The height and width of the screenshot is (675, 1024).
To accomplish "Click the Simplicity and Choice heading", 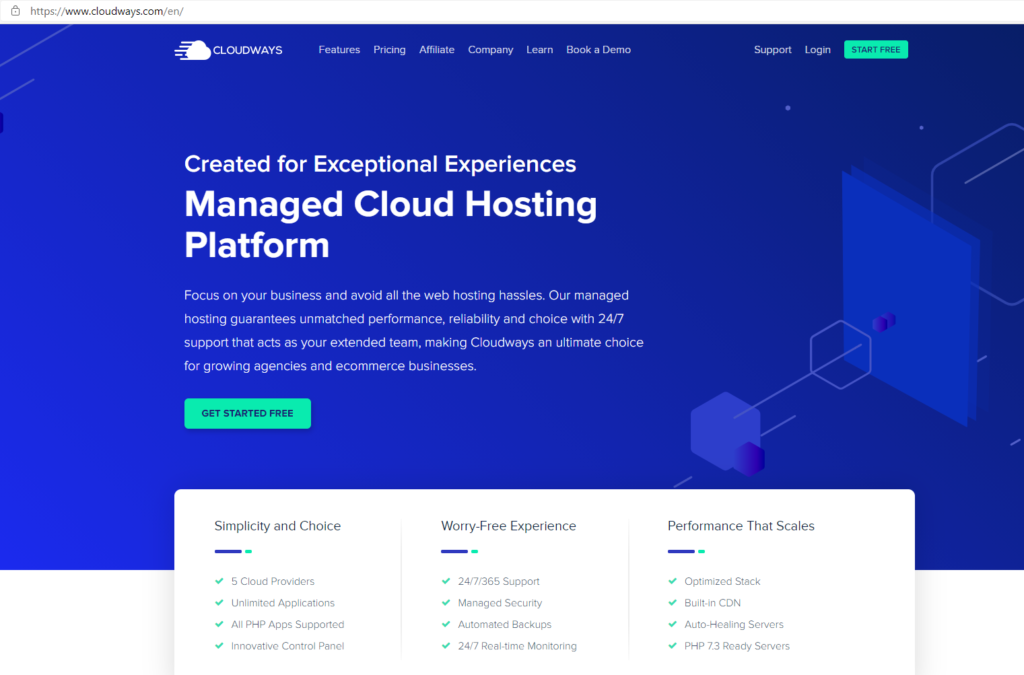I will 278,526.
